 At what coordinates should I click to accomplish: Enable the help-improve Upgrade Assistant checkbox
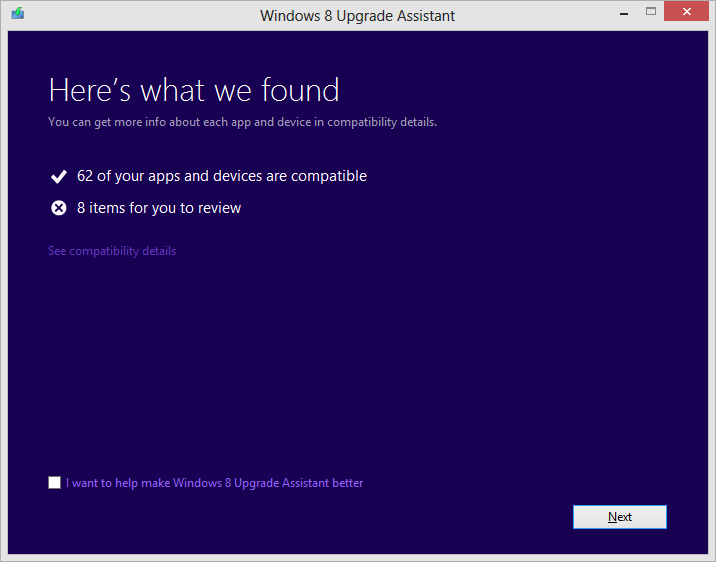tap(54, 483)
